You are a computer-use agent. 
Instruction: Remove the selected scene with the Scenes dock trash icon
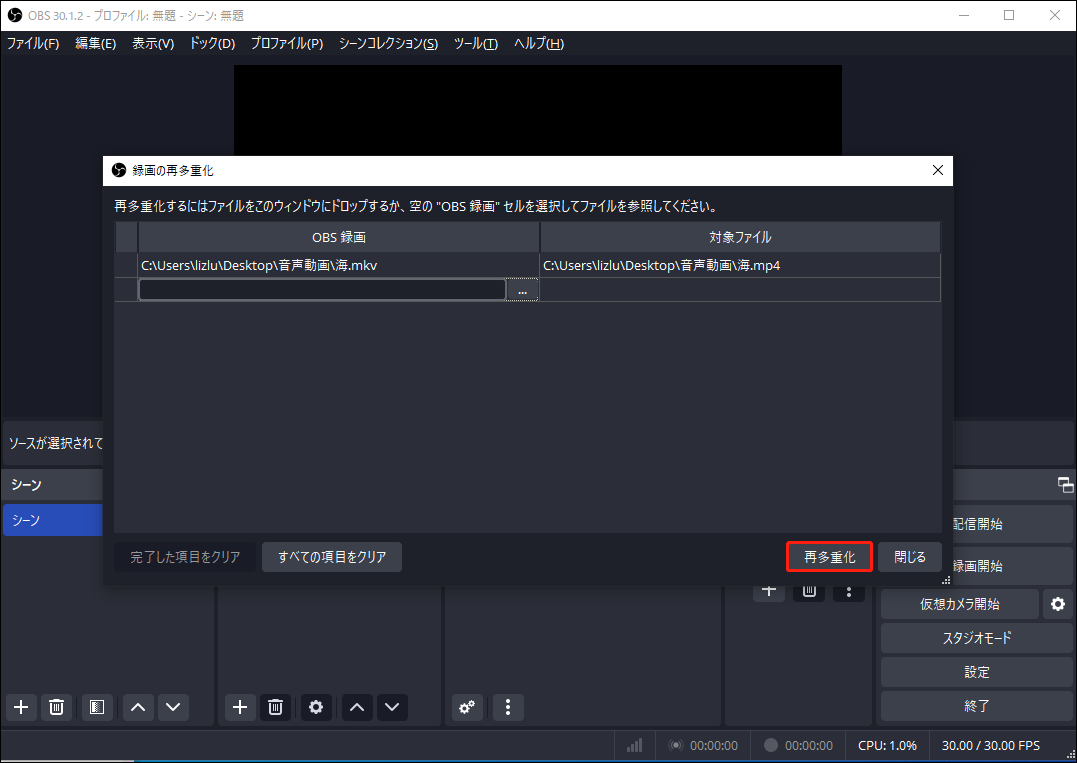(x=56, y=707)
